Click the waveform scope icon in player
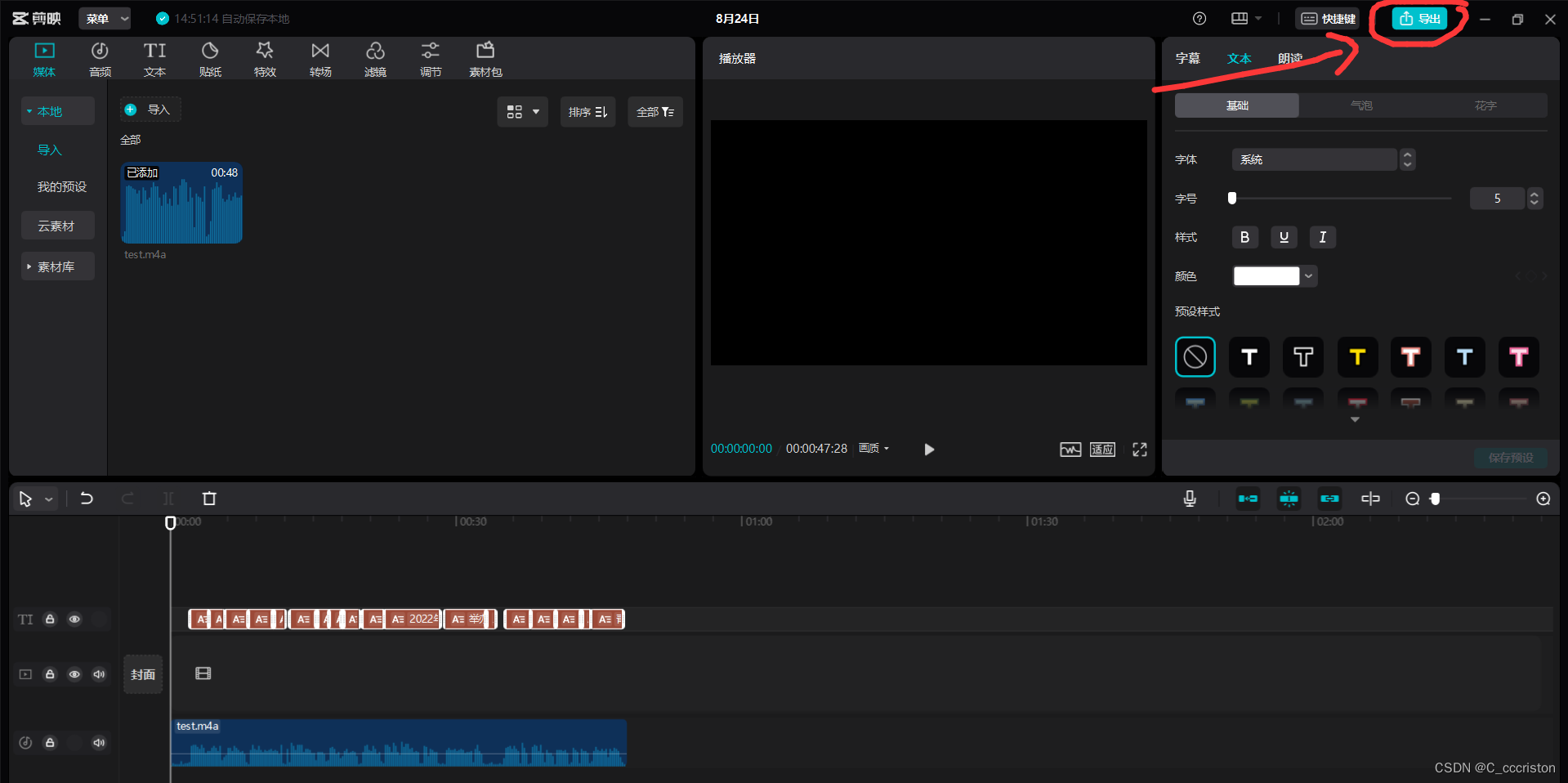Screen dimensions: 1568x783 (1070, 450)
